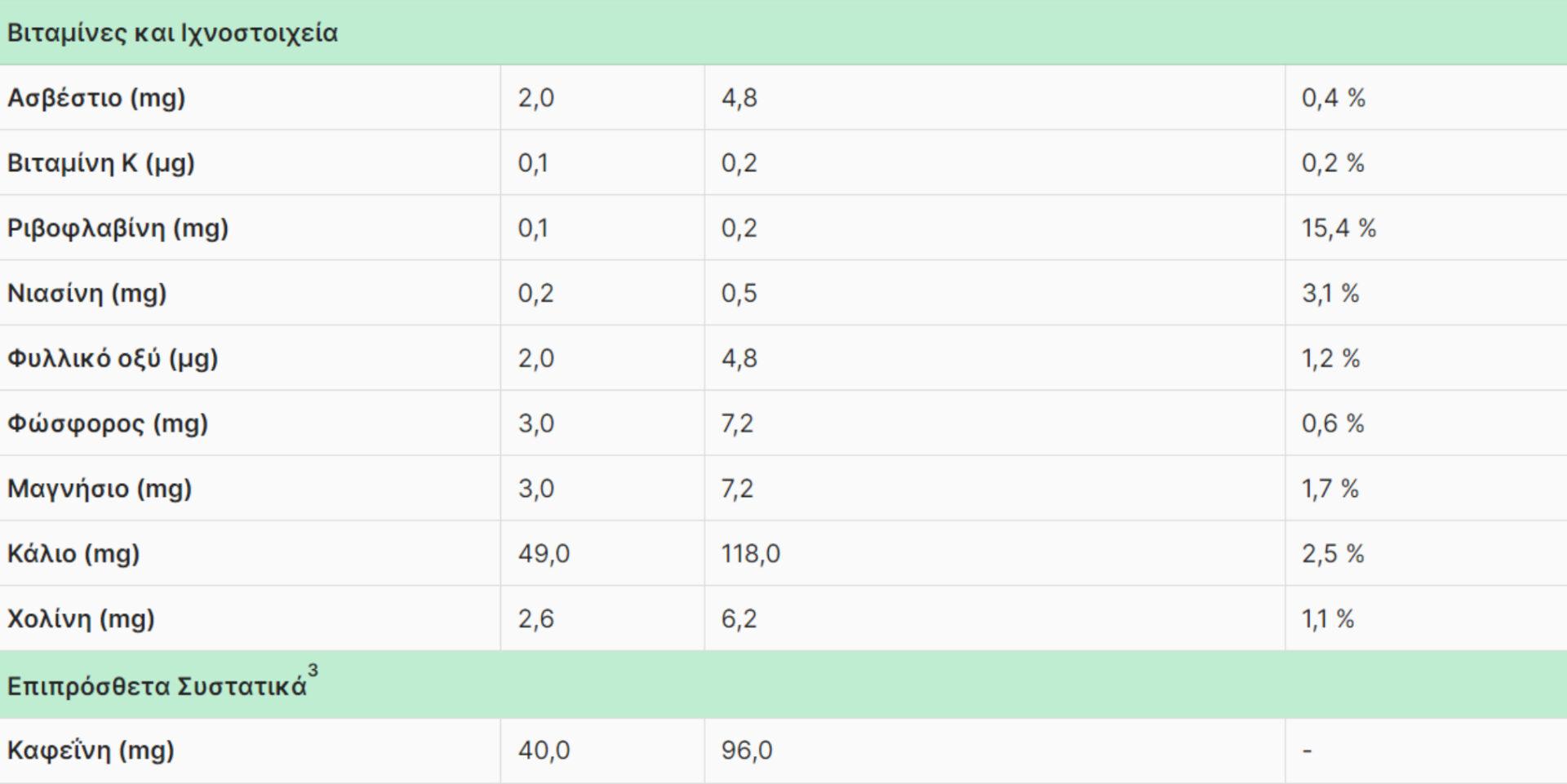Screen dimensions: 1567x784
Task: Click the Ριβοφλαβίνη (mg) row label
Action: pos(118,228)
